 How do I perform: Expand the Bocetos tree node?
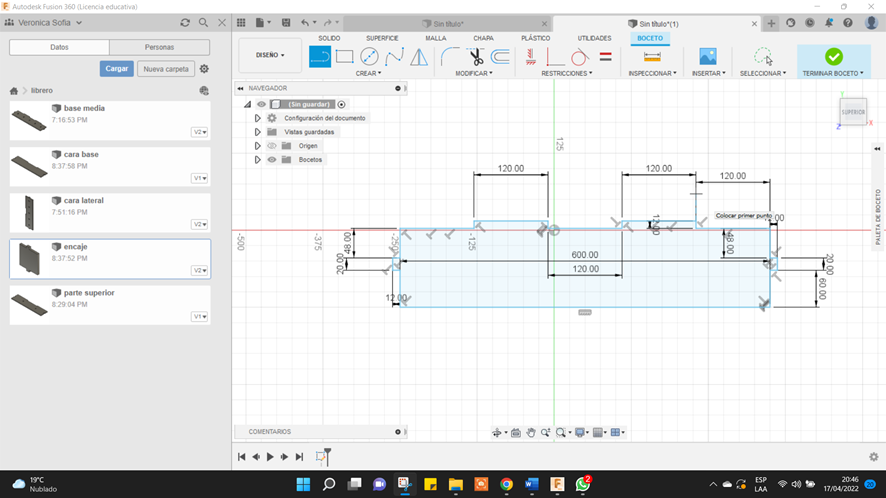[258, 160]
